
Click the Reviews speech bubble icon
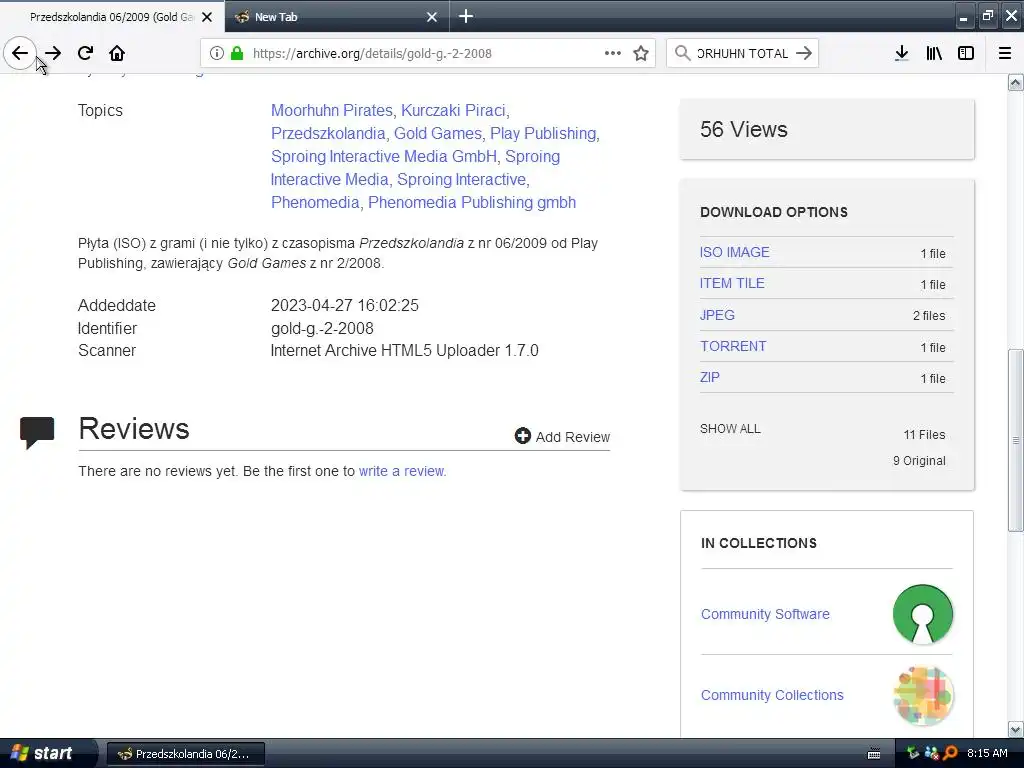coord(37,432)
